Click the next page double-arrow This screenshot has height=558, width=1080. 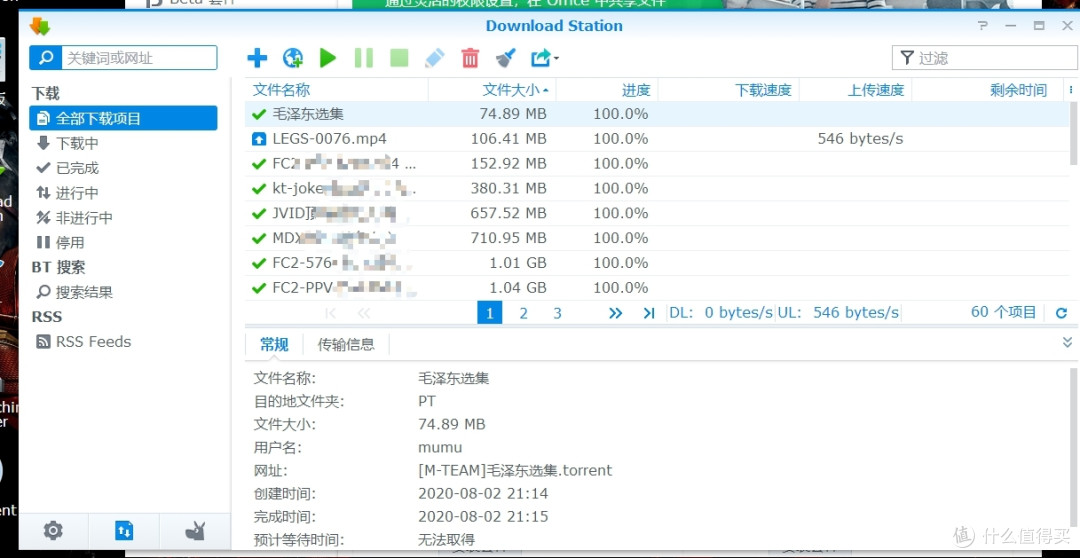click(x=615, y=313)
